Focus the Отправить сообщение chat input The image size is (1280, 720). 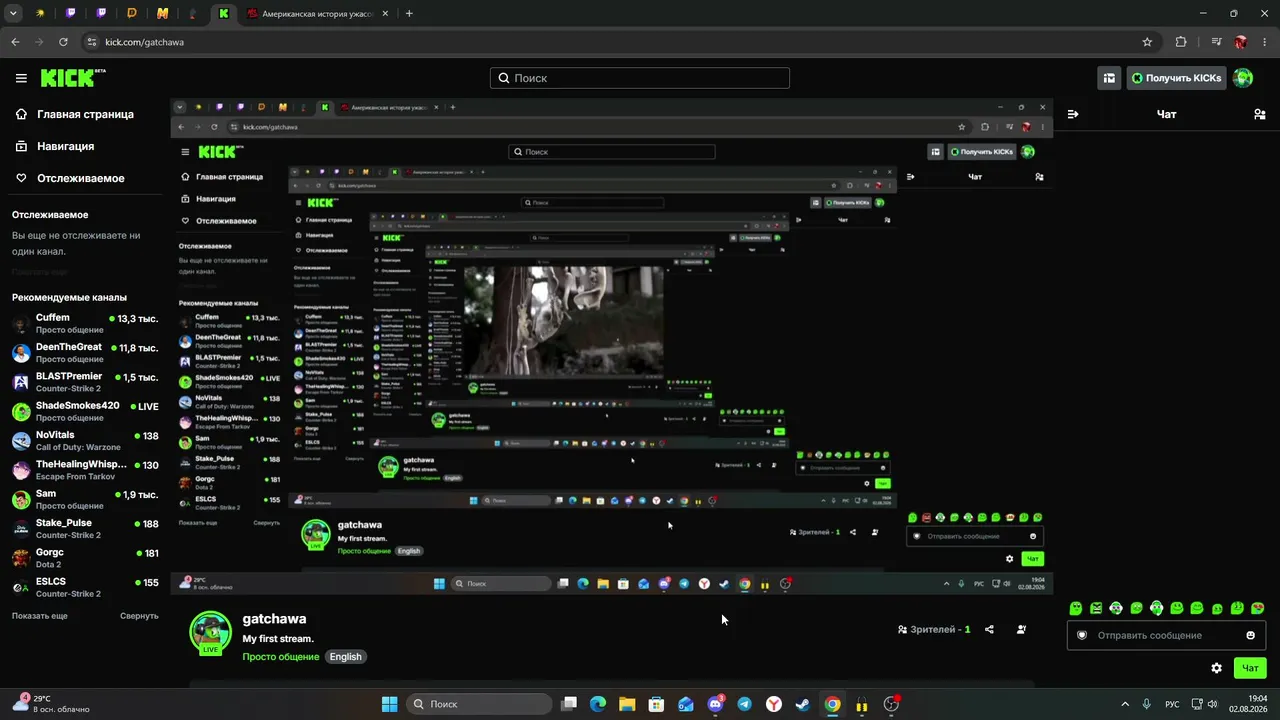click(x=1166, y=635)
